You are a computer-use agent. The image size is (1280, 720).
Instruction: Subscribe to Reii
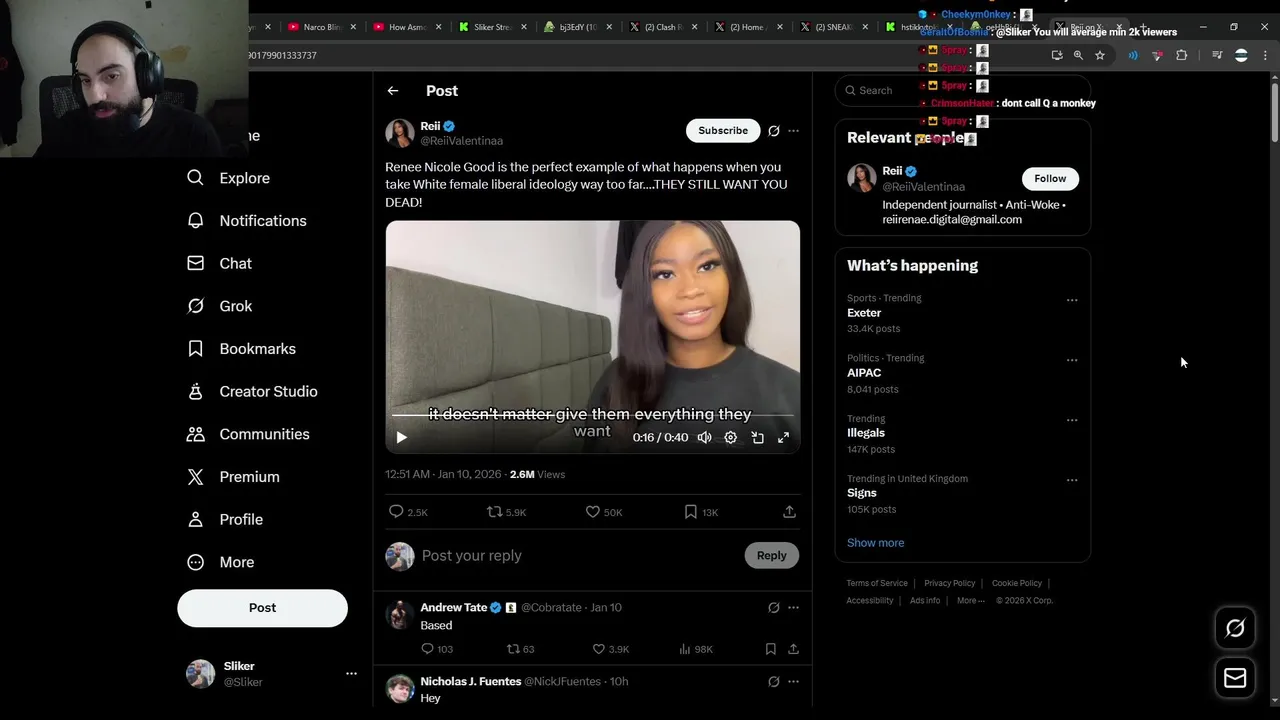click(x=723, y=131)
